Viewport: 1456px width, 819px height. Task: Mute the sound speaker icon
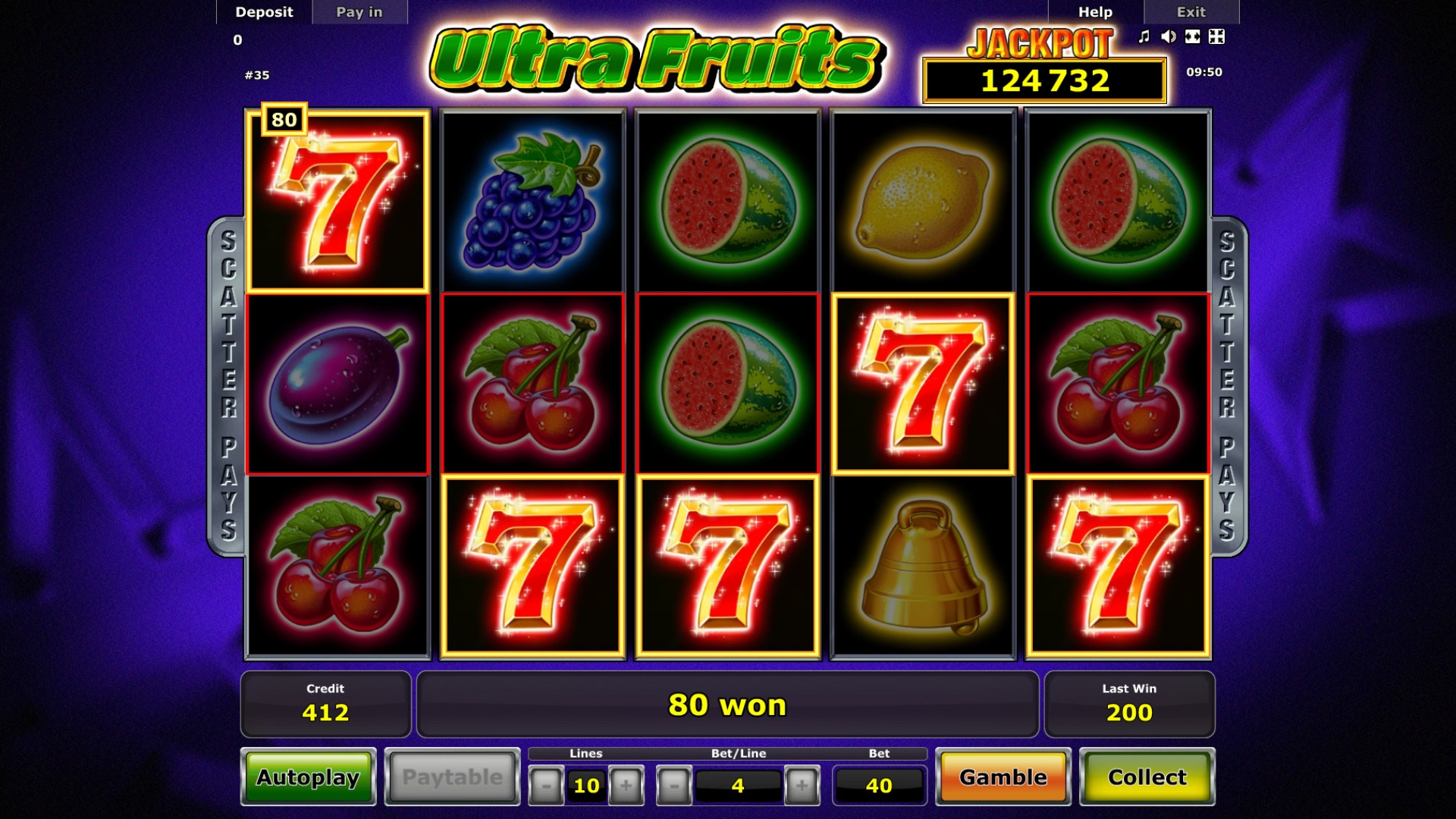[x=1169, y=36]
